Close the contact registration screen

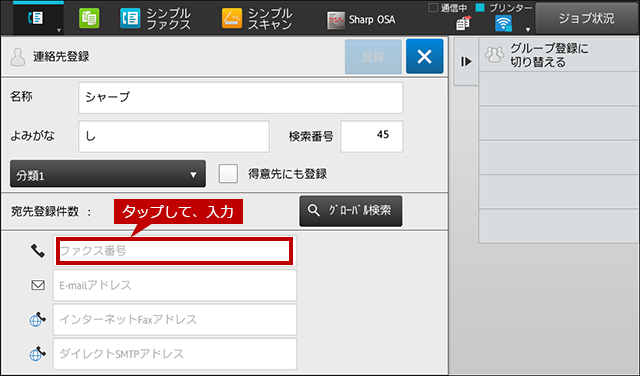(x=424, y=56)
